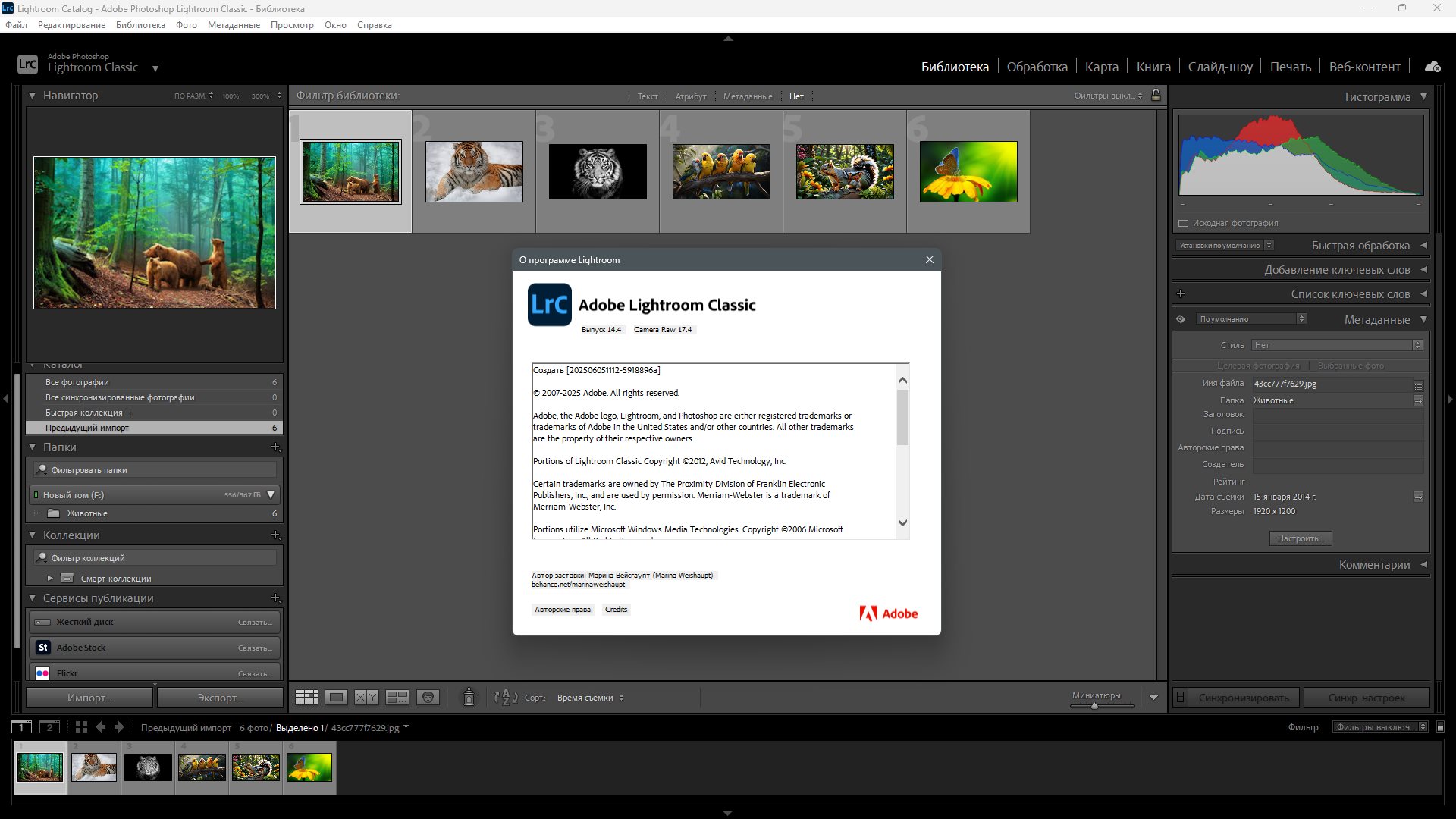The width and height of the screenshot is (1456, 819).
Task: Toggle filmstrip filter switch
Action: (x=1441, y=727)
